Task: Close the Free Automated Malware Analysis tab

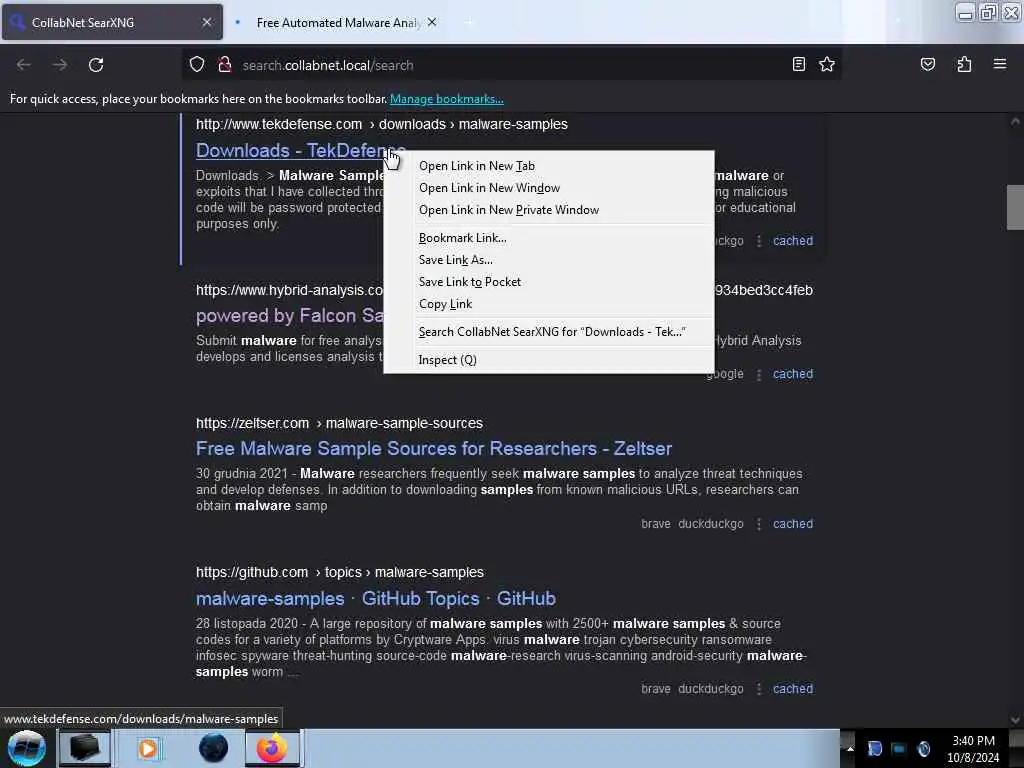Action: [x=432, y=22]
